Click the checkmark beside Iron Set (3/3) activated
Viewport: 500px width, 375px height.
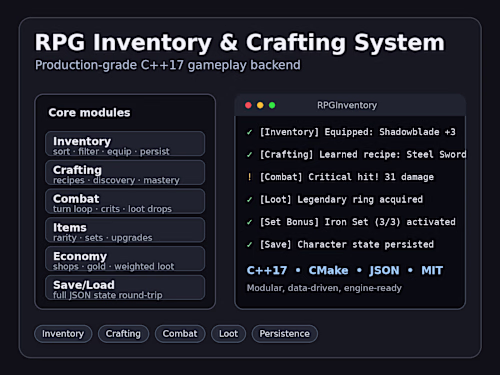click(x=249, y=222)
